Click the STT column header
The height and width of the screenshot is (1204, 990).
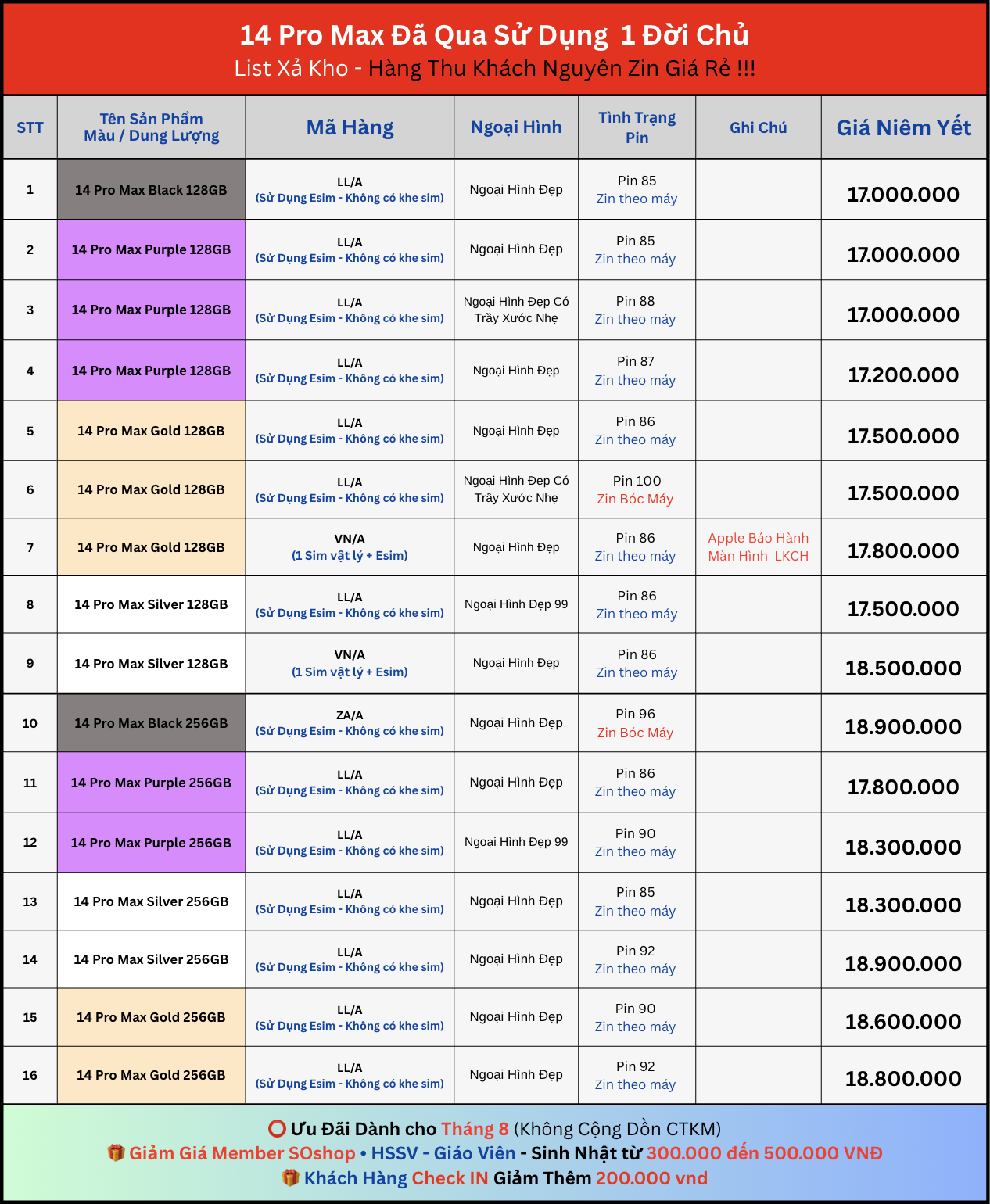tap(30, 127)
